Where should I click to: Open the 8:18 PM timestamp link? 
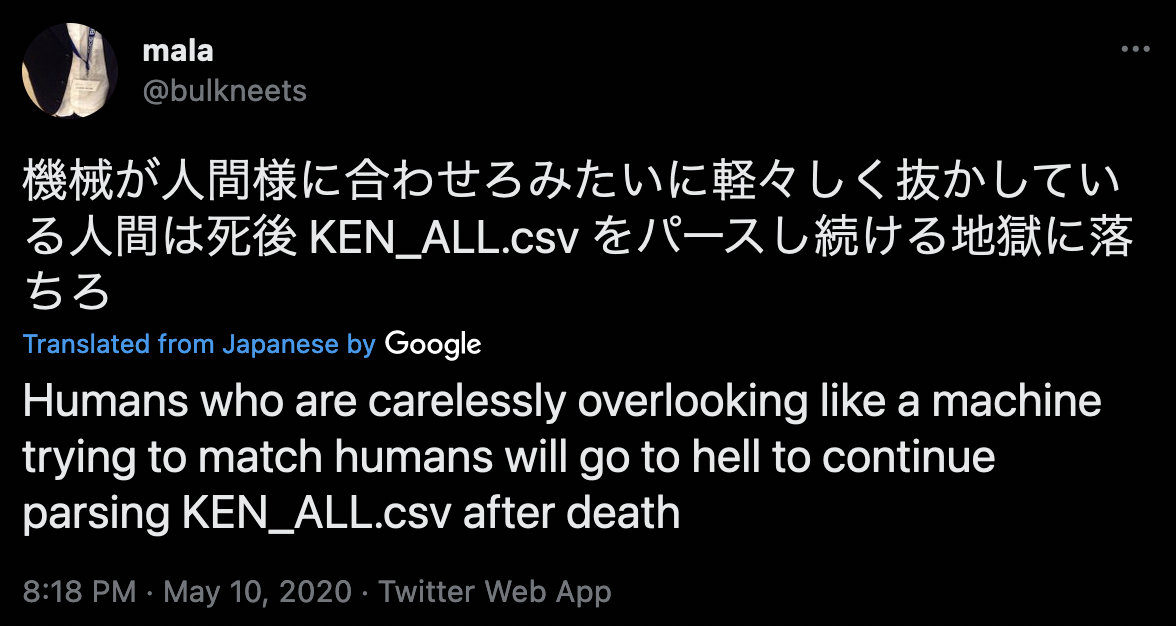click(x=78, y=591)
